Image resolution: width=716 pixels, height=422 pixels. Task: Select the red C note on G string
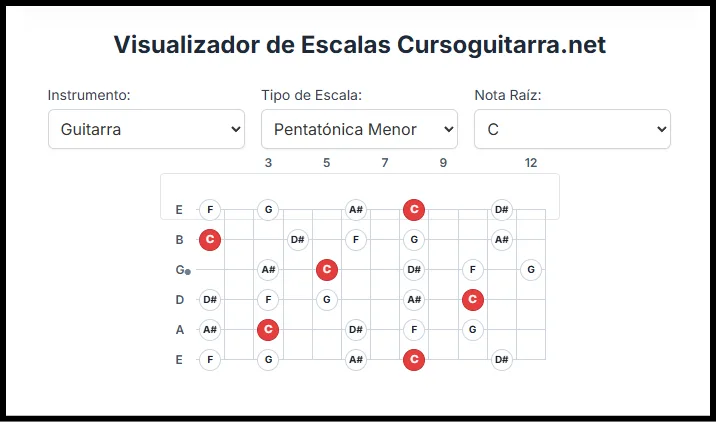point(326,269)
